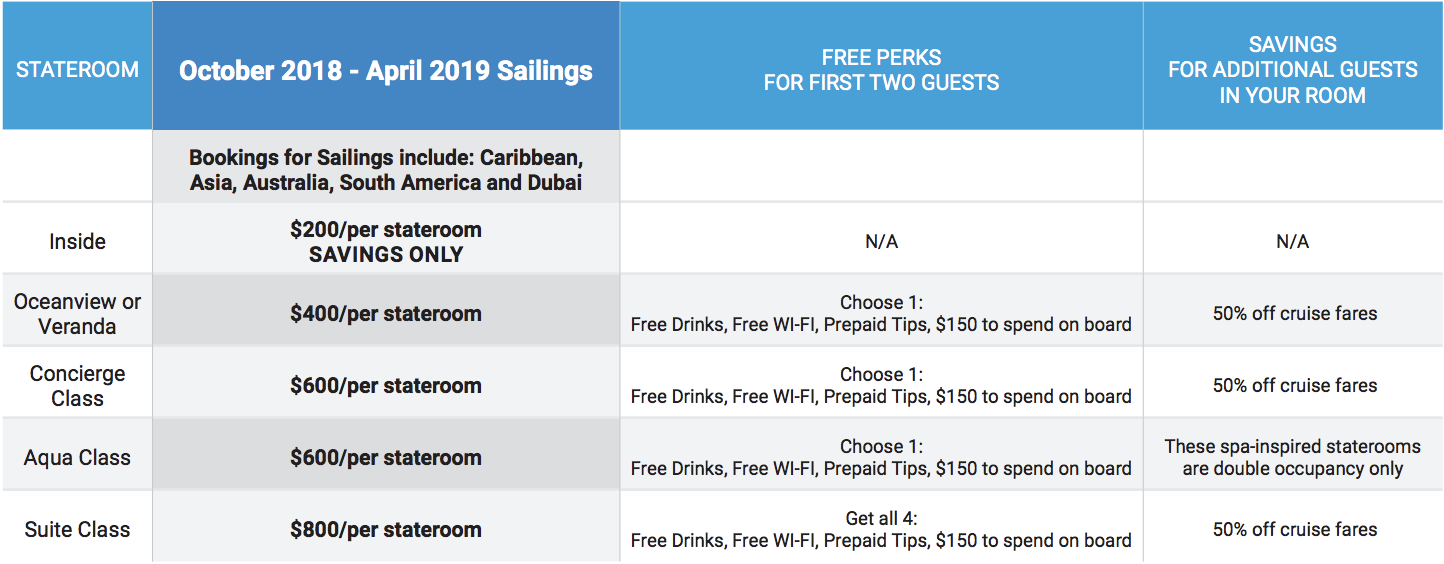This screenshot has height=564, width=1444.
Task: Click the FREE PERKS FOR FIRST TWO GUESTS header
Action: coord(881,70)
